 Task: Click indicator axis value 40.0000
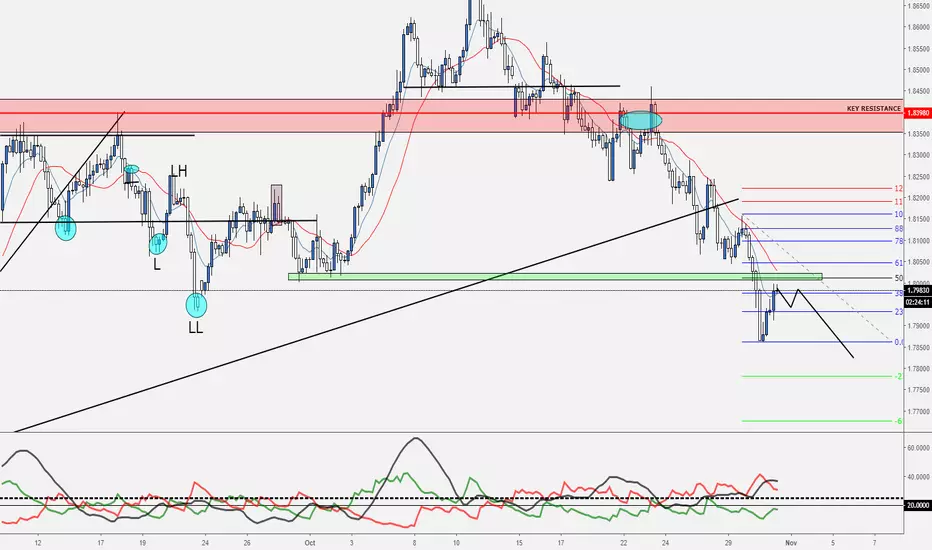[x=919, y=477]
